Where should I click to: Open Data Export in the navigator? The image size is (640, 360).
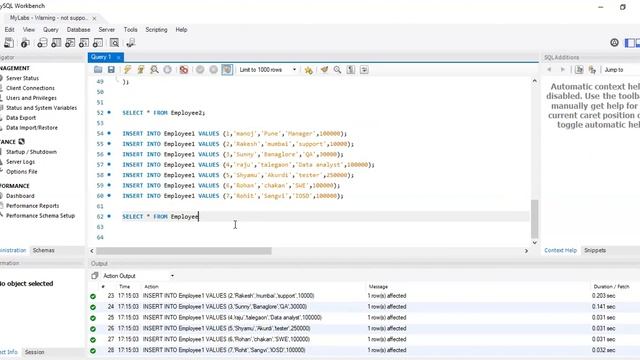click(21, 118)
